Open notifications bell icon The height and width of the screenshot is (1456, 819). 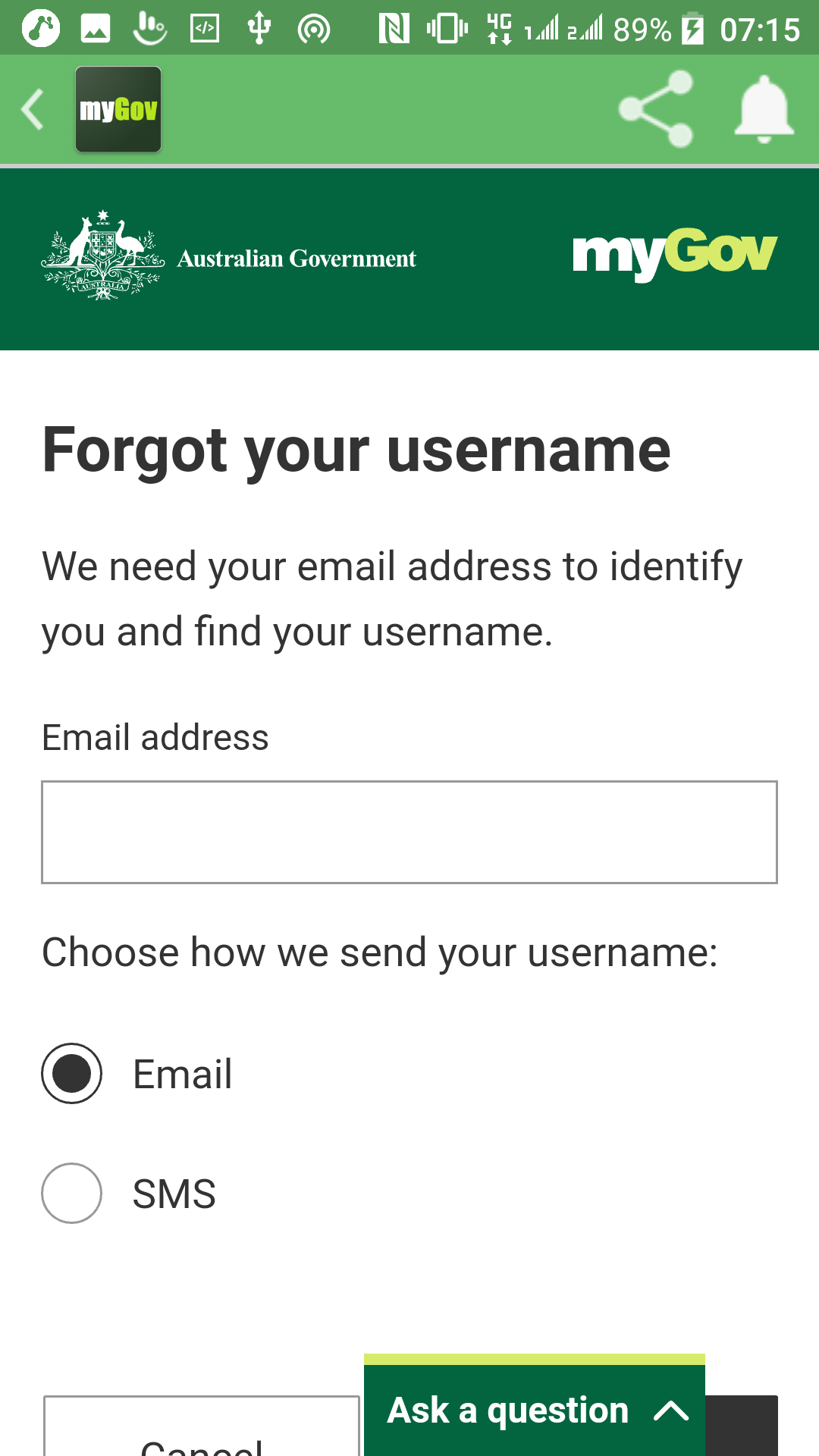pos(764,110)
